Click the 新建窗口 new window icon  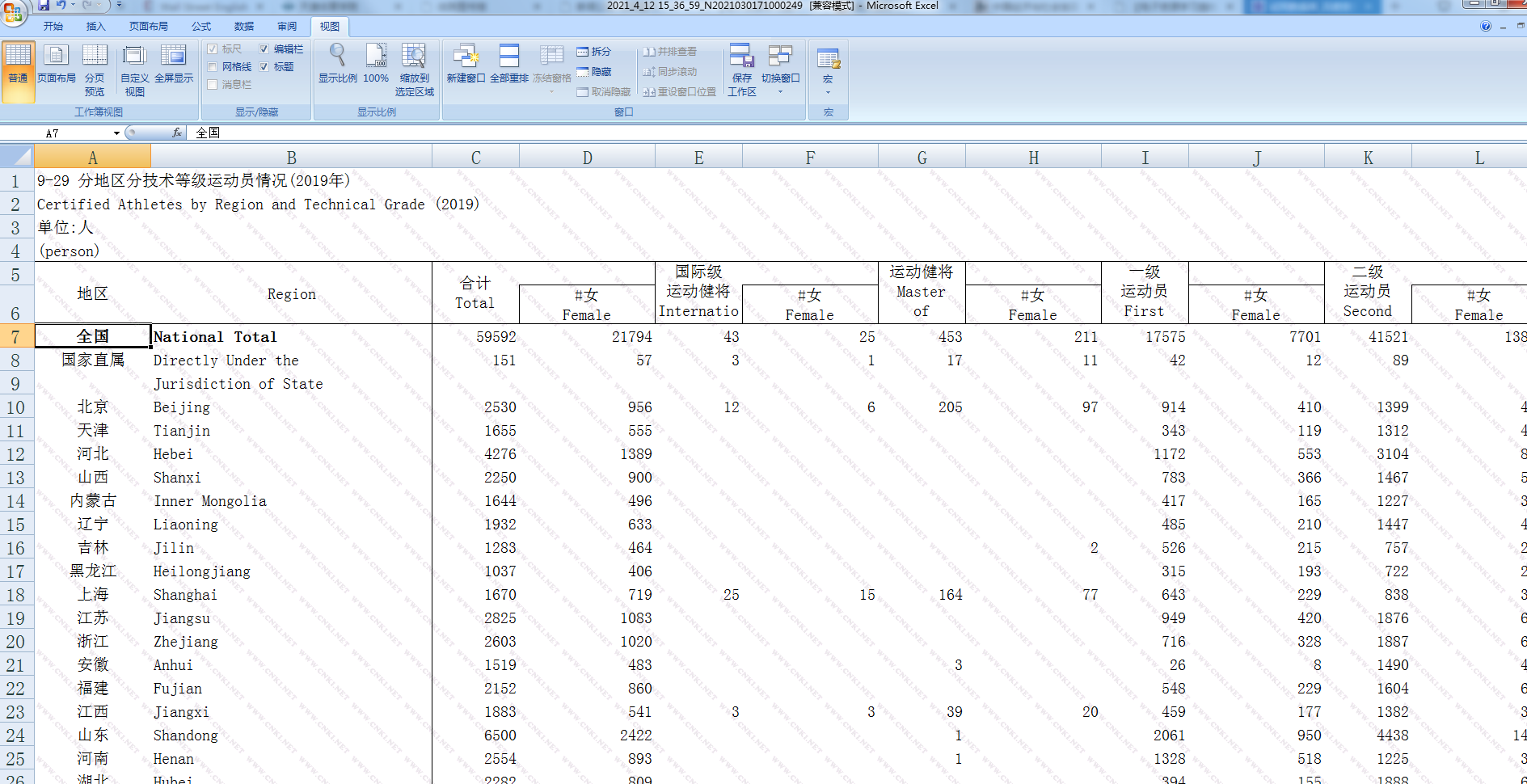point(466,63)
